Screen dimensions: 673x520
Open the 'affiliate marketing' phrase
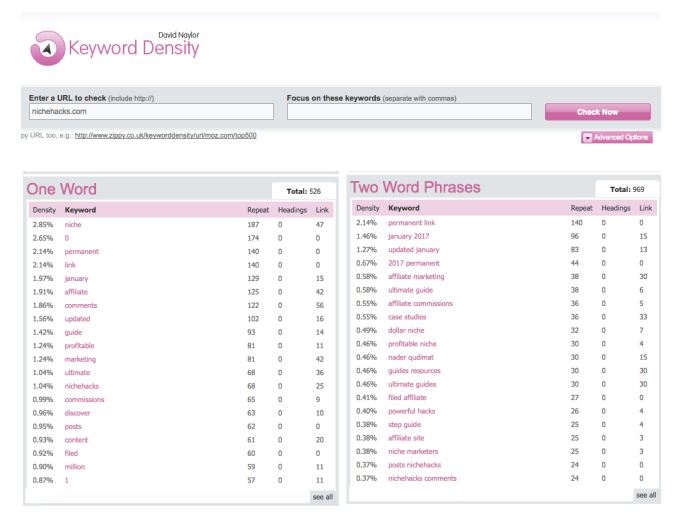tap(416, 276)
